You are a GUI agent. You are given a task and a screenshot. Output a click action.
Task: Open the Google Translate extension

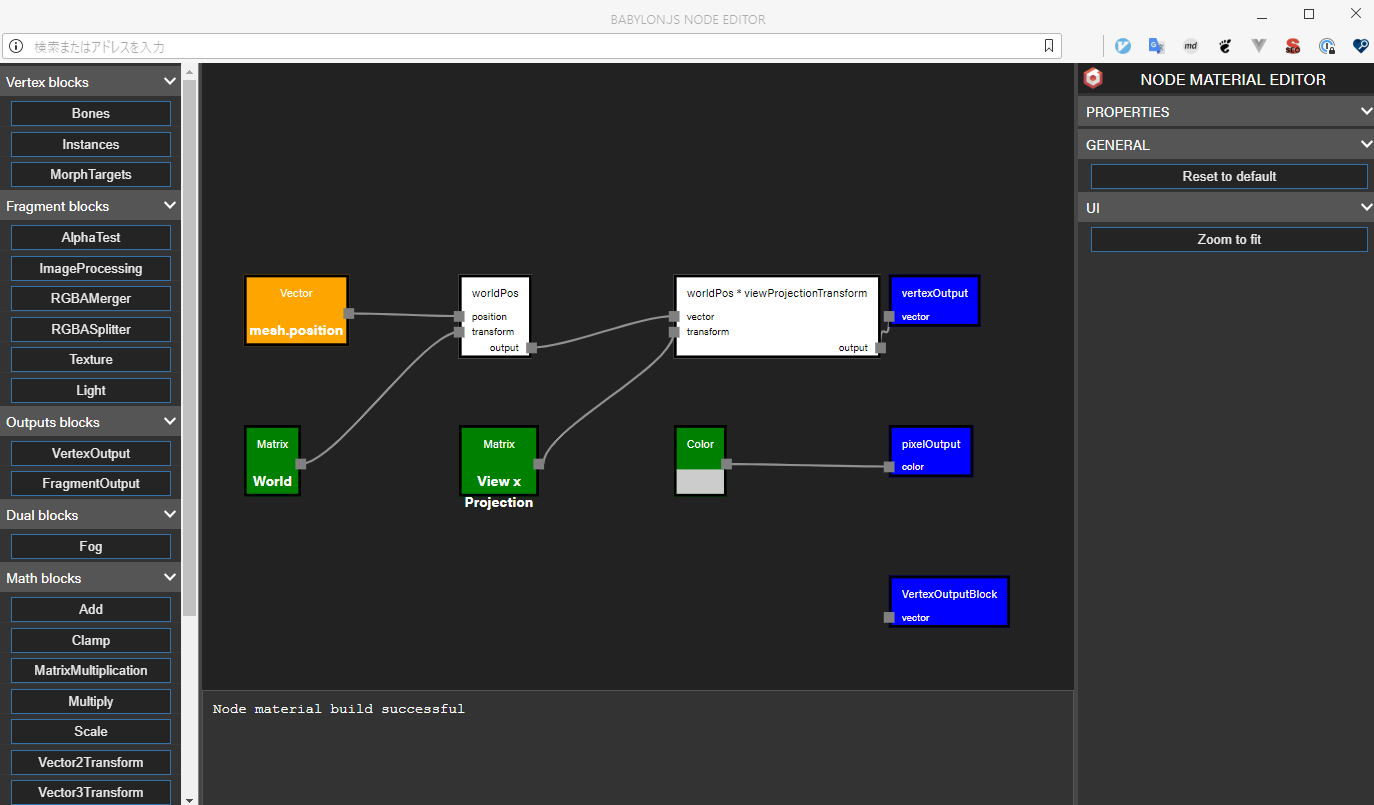click(1157, 46)
